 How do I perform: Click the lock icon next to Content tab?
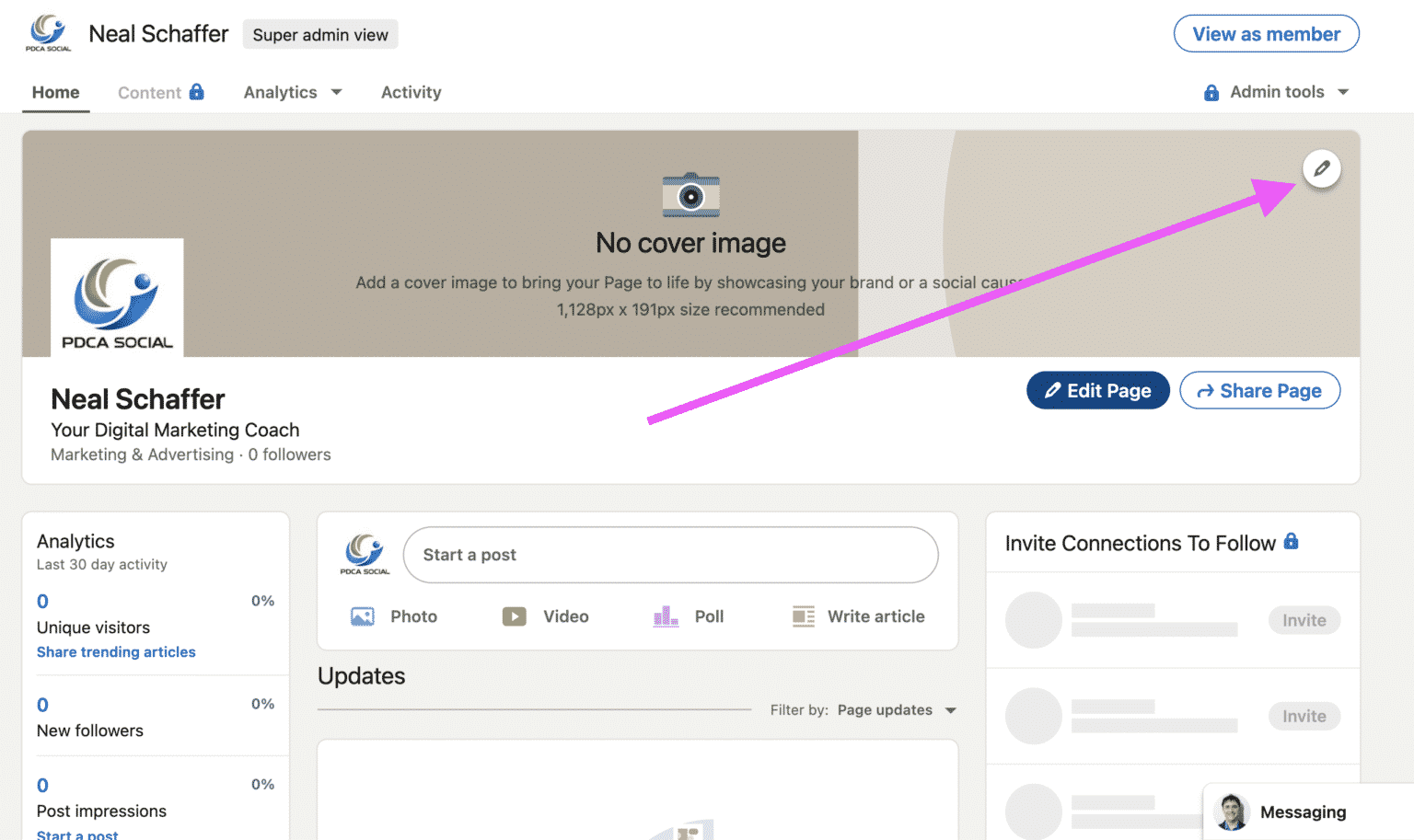click(x=198, y=92)
